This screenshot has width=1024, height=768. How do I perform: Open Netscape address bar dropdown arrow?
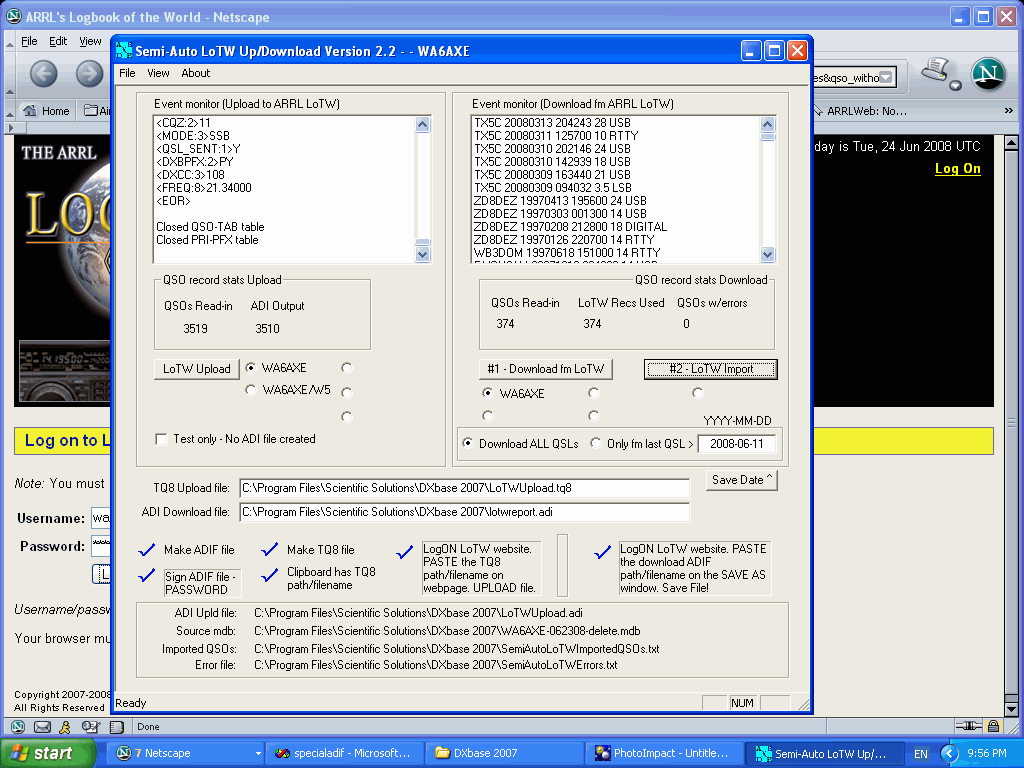[886, 78]
